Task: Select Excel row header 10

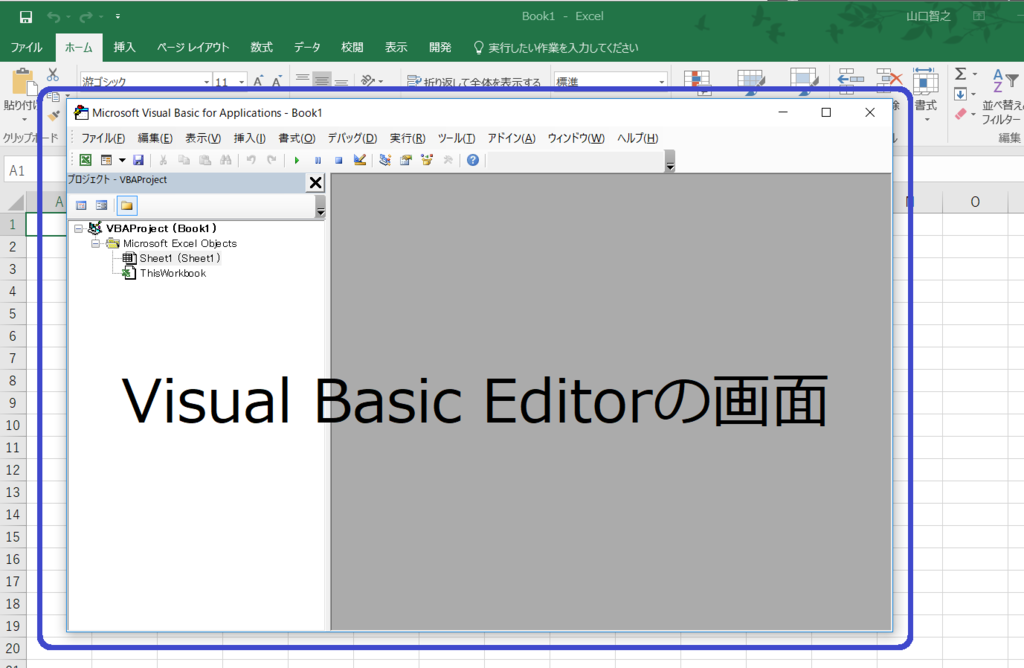Action: [12, 425]
